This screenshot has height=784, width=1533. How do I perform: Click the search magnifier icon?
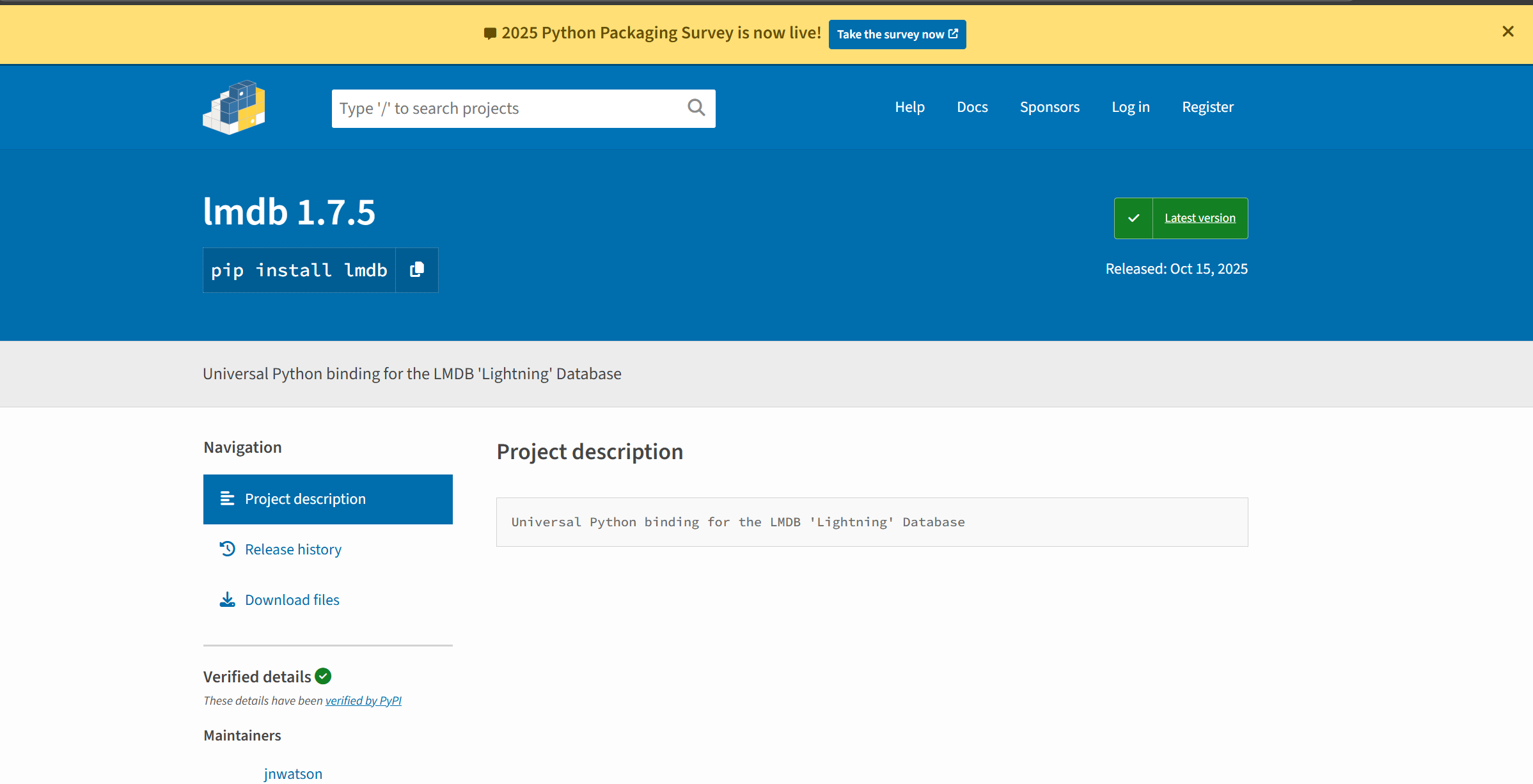click(696, 107)
